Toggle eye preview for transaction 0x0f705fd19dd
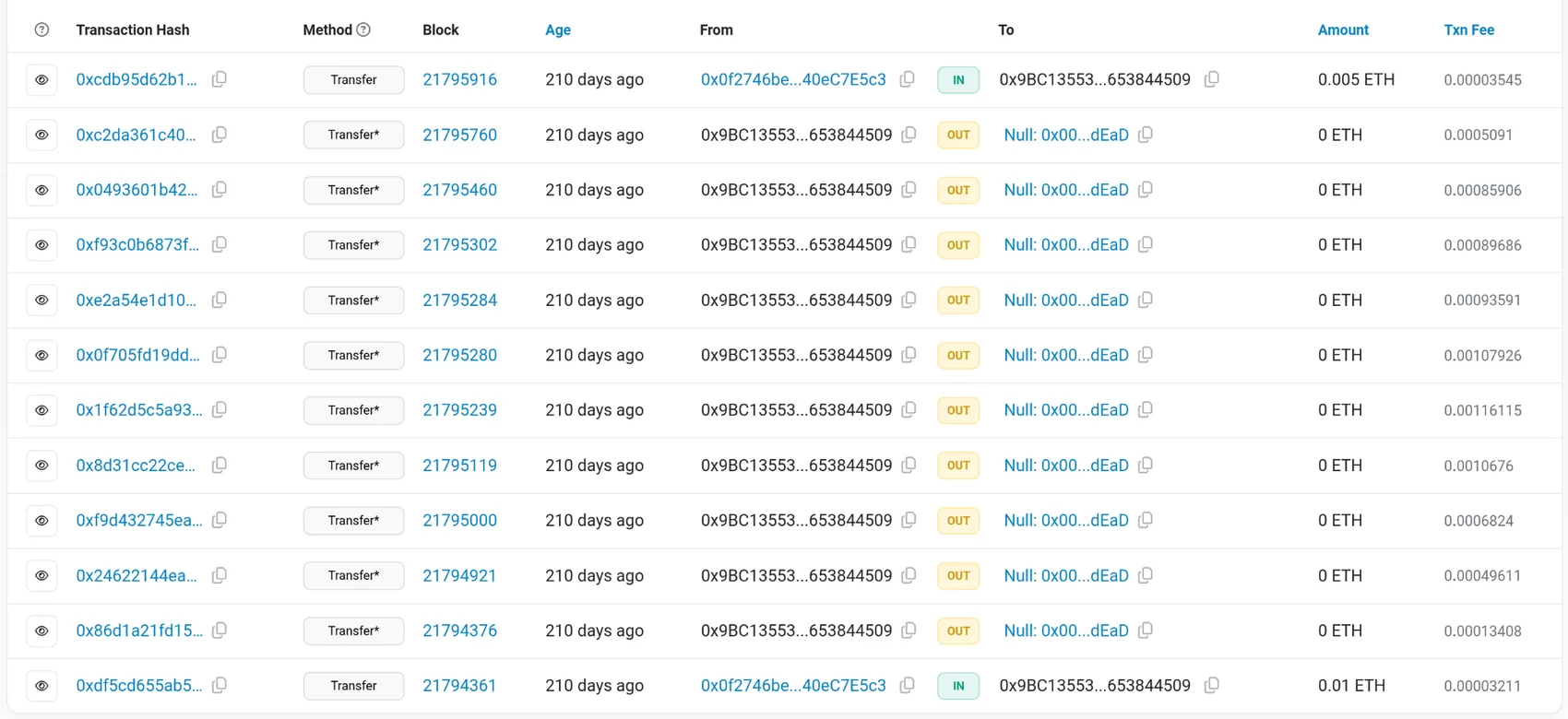 42,355
